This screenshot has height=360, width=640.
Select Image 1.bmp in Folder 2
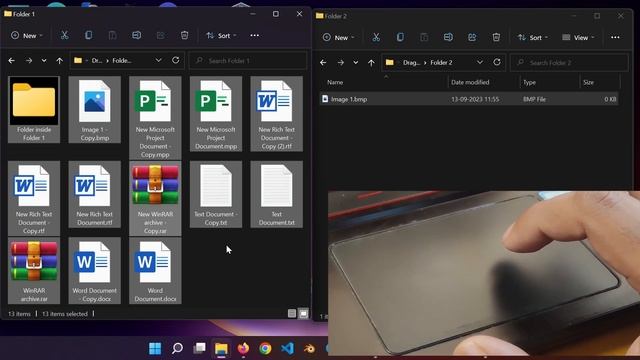tap(469, 99)
